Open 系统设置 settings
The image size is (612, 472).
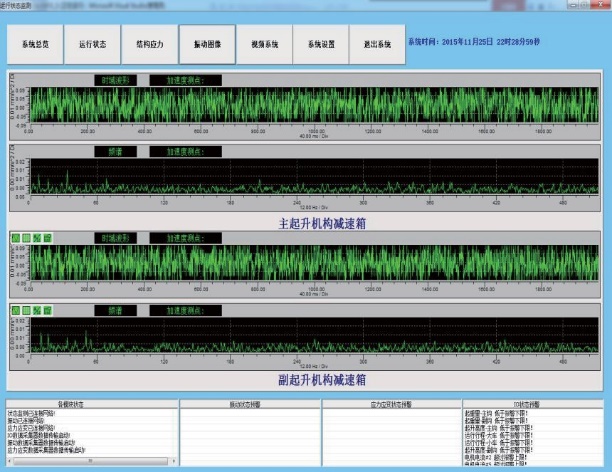coord(322,45)
